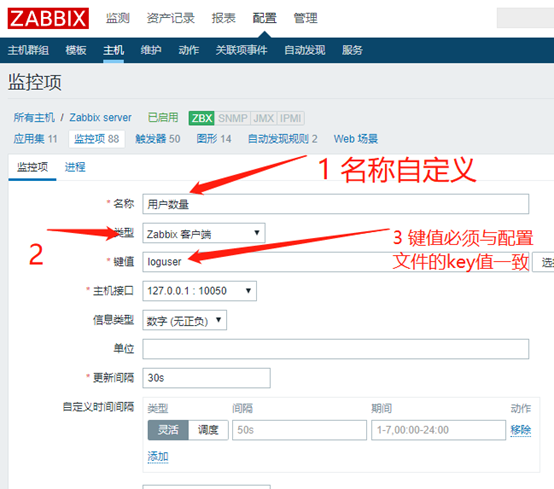Viewport: 554px width, 489px height.
Task: Click the search box in header
Action: click(x=525, y=18)
